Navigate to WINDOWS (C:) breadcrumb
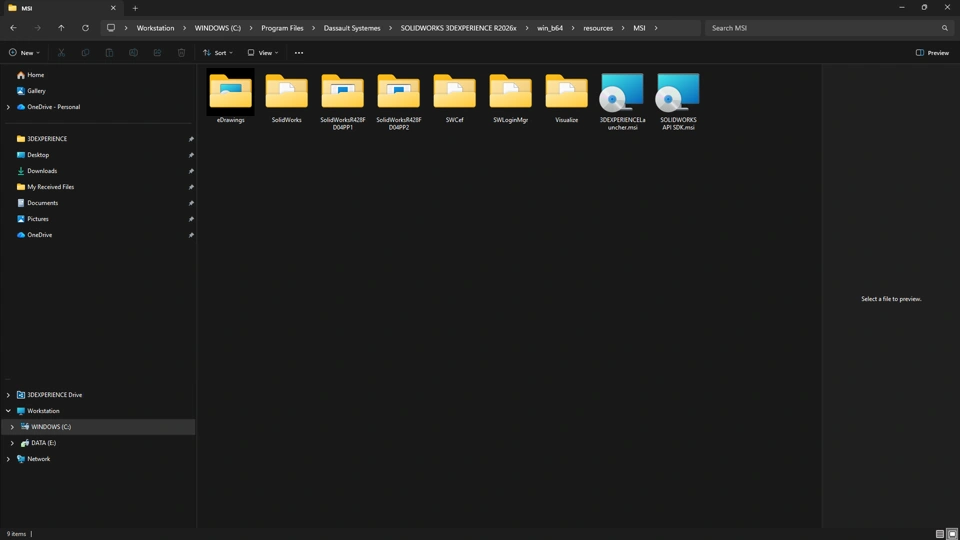This screenshot has width=960, height=540. tap(217, 28)
